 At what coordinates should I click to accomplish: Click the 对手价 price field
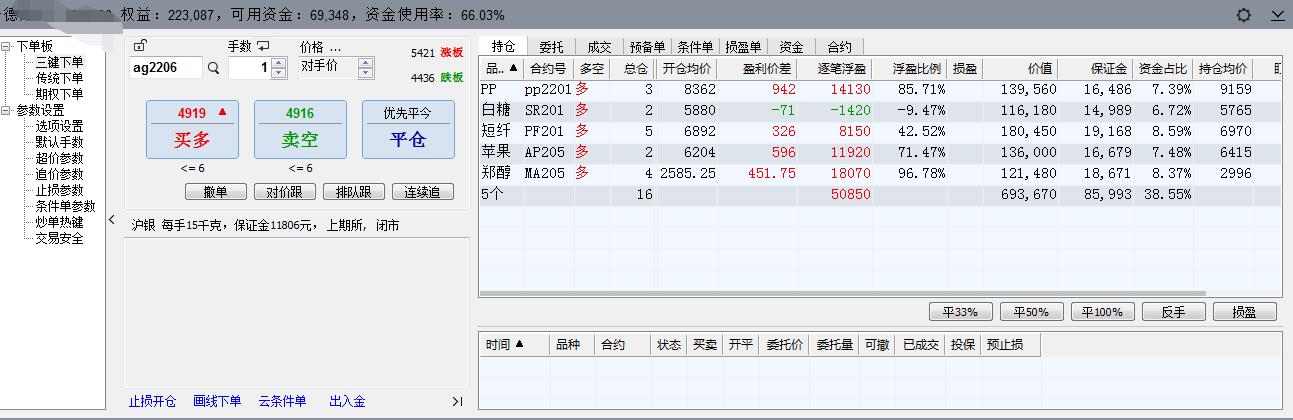[328, 68]
